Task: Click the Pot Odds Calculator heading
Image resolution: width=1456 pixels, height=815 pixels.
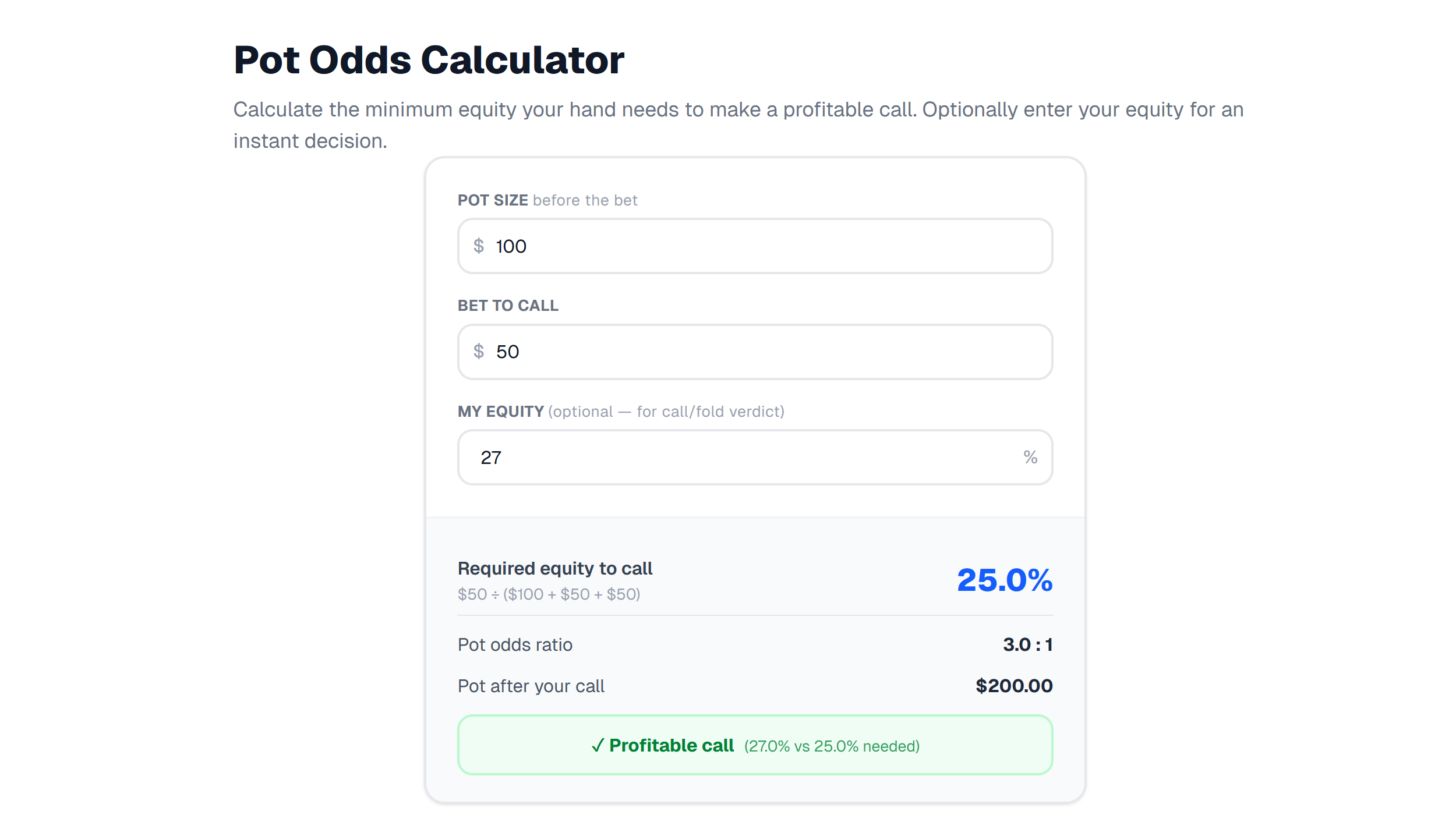Action: pos(429,60)
